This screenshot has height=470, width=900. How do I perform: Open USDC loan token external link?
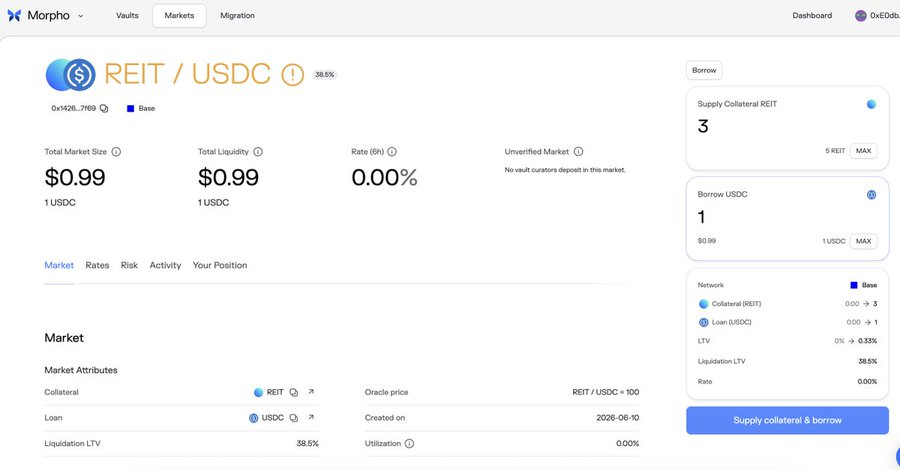click(x=311, y=417)
